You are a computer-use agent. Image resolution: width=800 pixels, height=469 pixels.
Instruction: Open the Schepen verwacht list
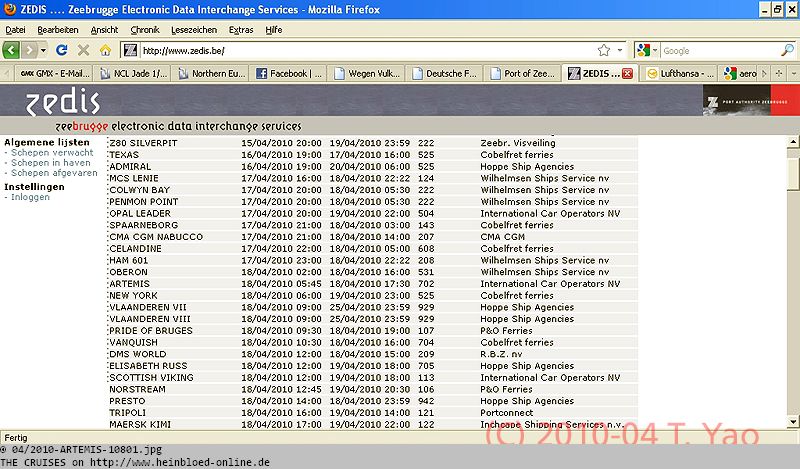(52, 153)
